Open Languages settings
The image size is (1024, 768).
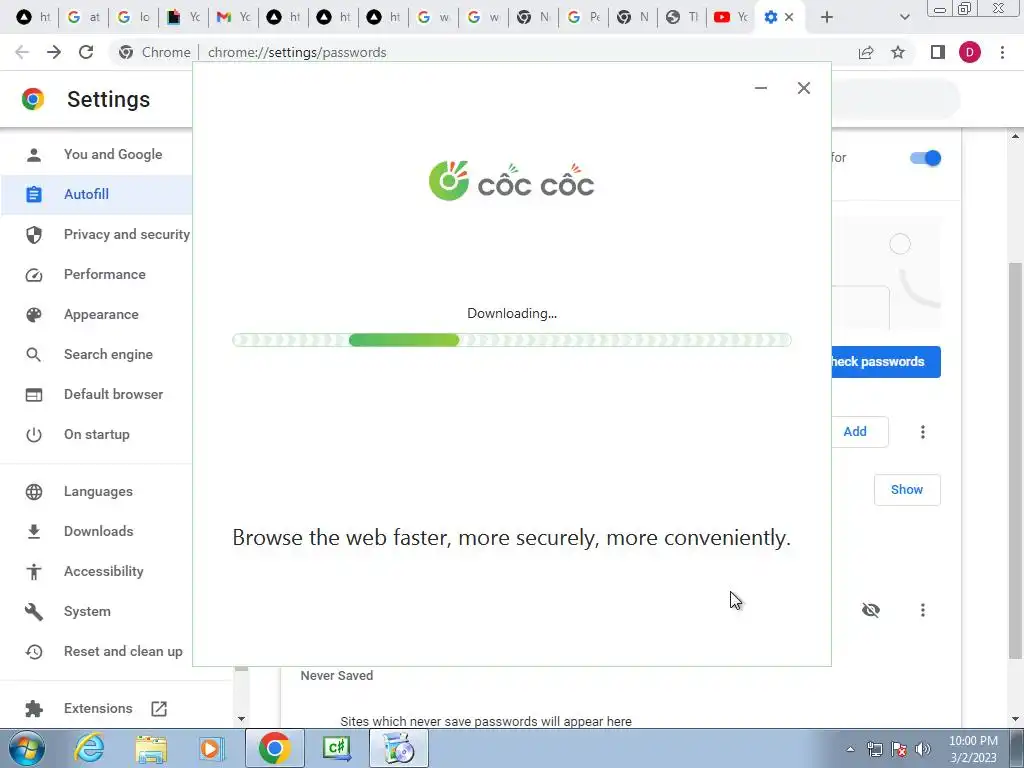point(98,491)
